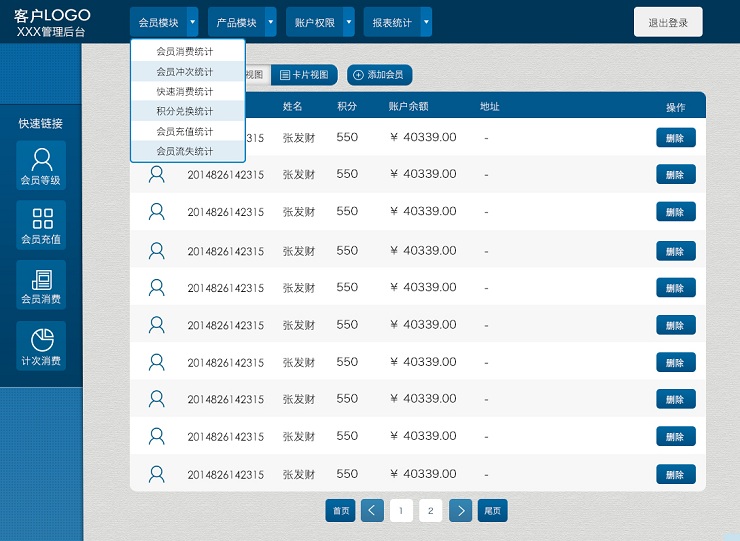Select 积分兑换统计 menu entry
This screenshot has width=740, height=541.
[185, 111]
